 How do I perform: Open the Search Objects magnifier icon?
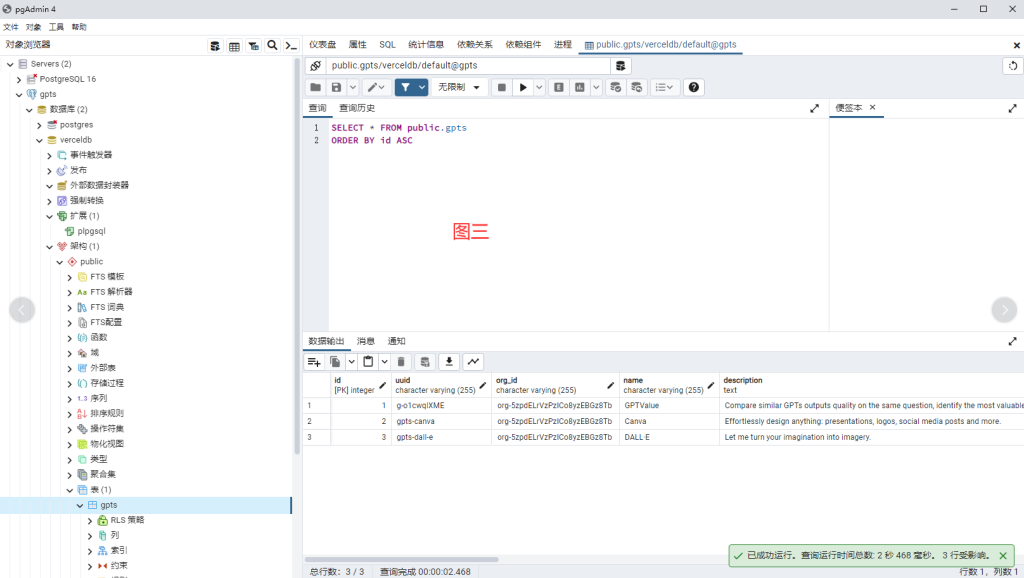click(272, 45)
